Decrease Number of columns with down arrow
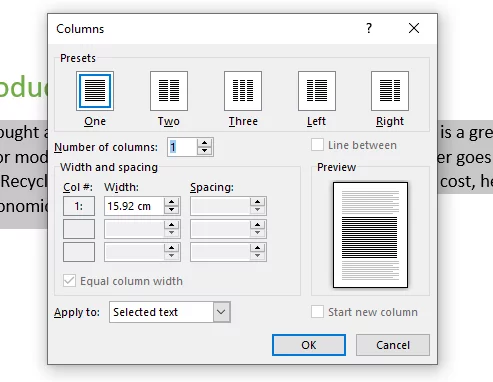This screenshot has height=382, width=493. click(204, 151)
